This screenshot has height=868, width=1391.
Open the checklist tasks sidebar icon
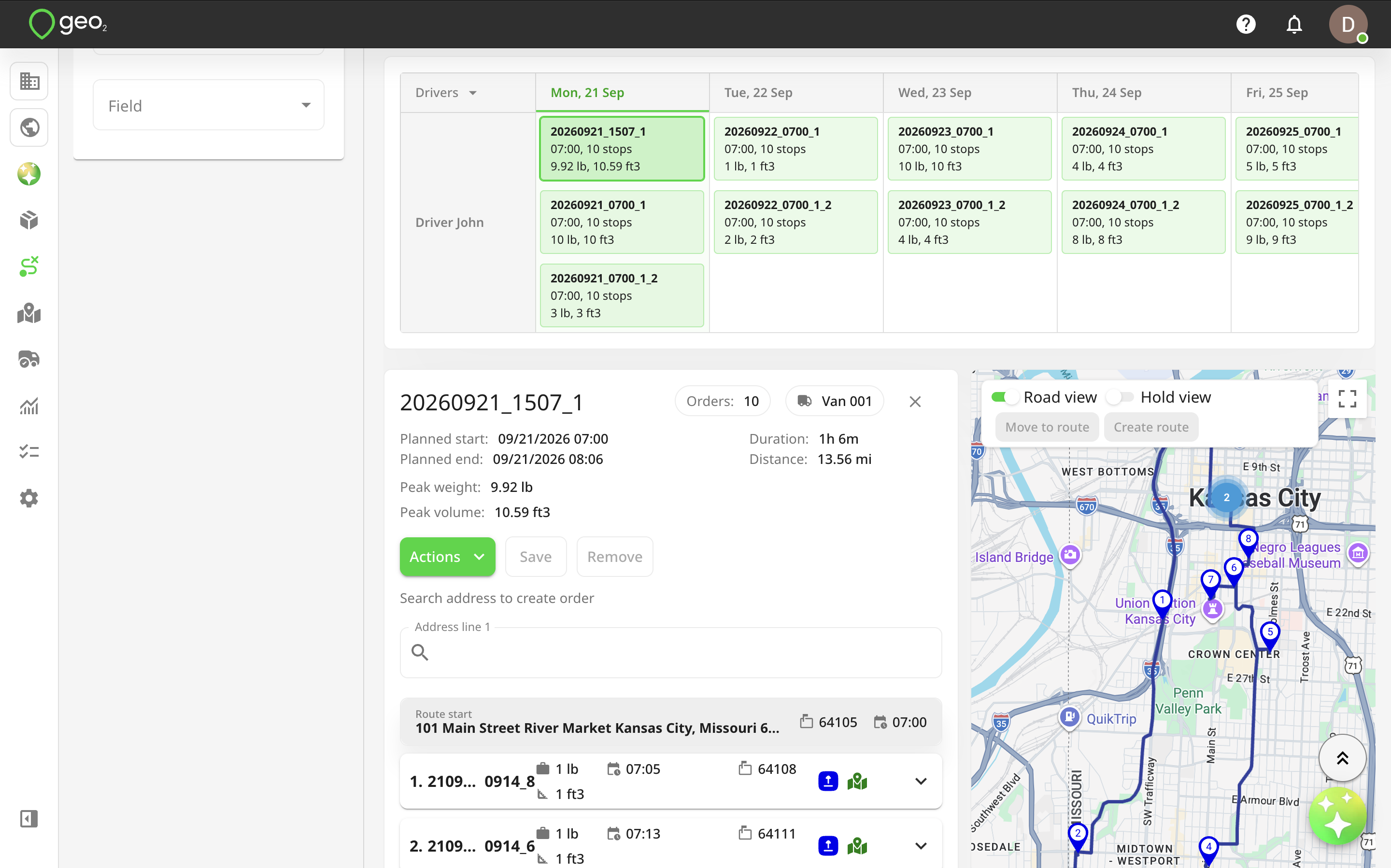click(x=29, y=452)
